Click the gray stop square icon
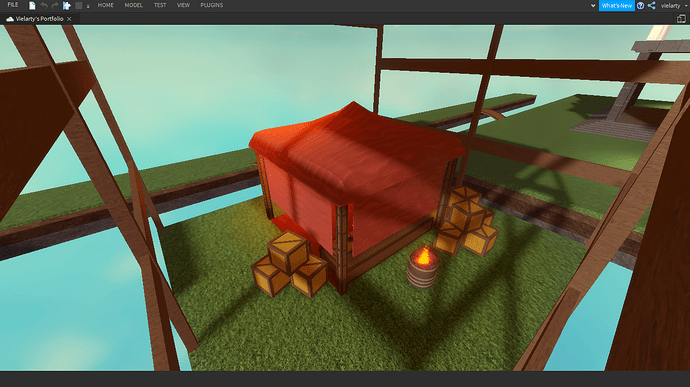This screenshot has height=387, width=690. click(78, 6)
